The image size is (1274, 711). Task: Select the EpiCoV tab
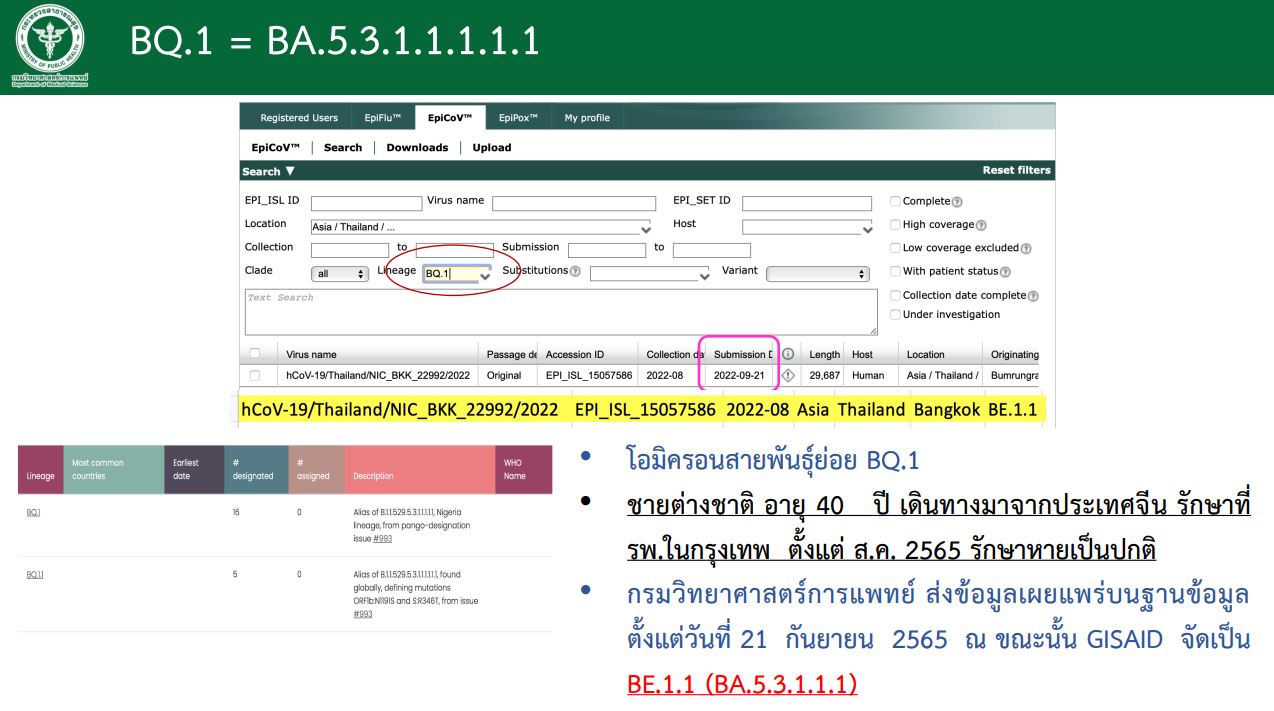(x=450, y=118)
